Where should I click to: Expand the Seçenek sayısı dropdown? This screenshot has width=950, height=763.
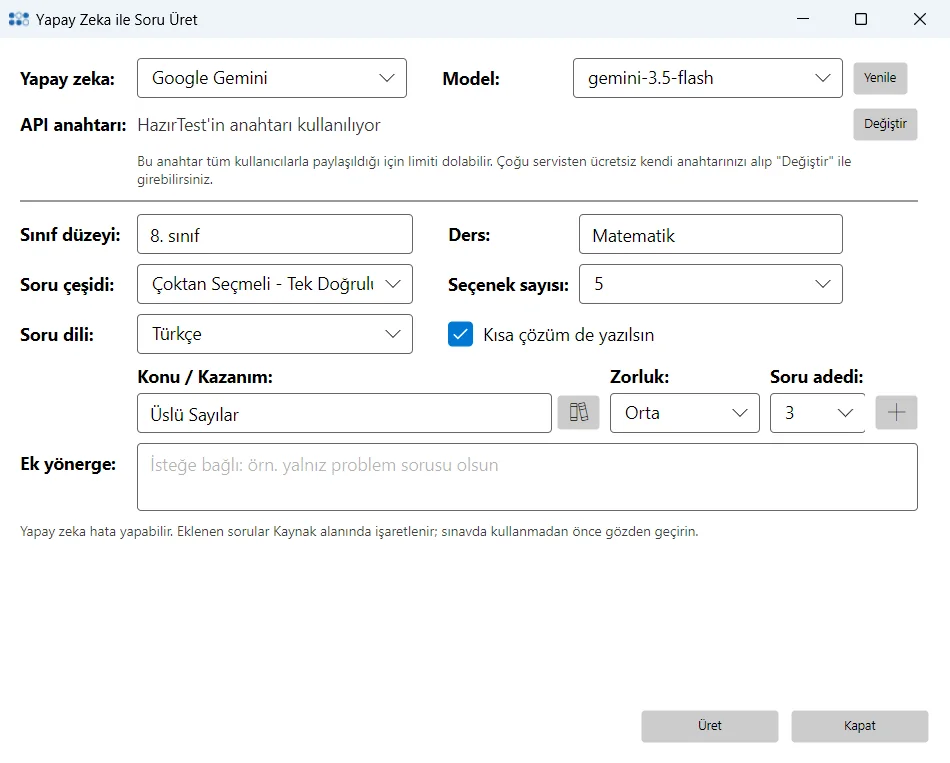click(x=711, y=284)
